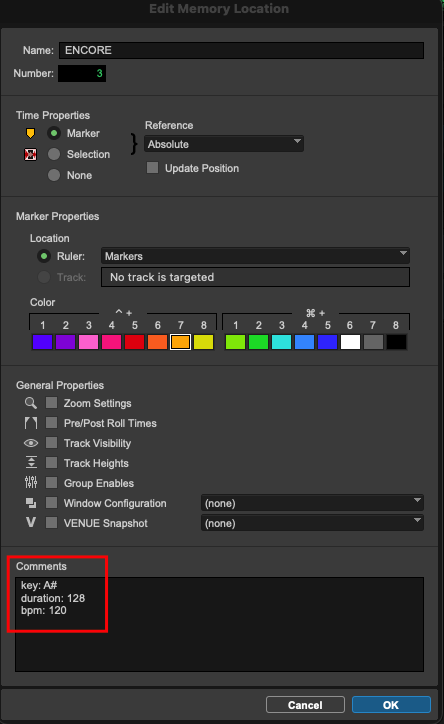The width and height of the screenshot is (444, 724).
Task: Open the Reference Absolute dropdown
Action: [x=224, y=144]
